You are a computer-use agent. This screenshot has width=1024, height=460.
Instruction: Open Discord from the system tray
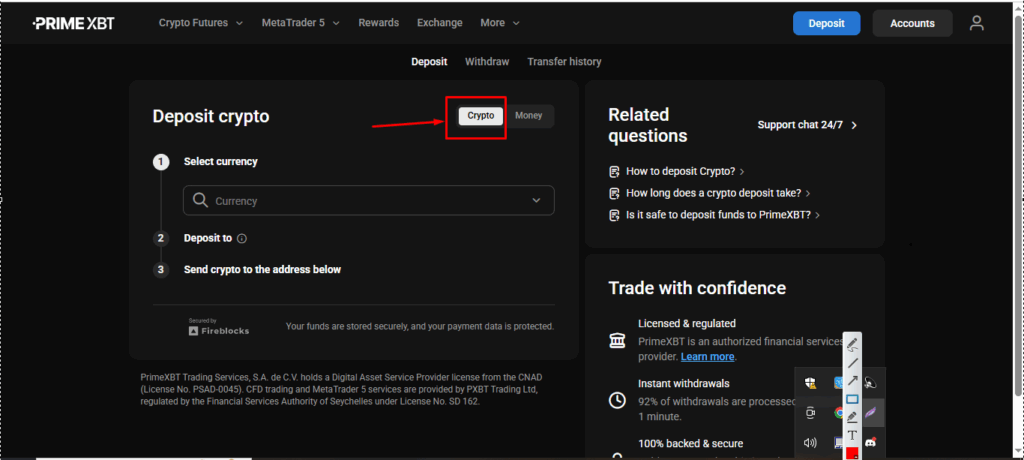click(870, 442)
